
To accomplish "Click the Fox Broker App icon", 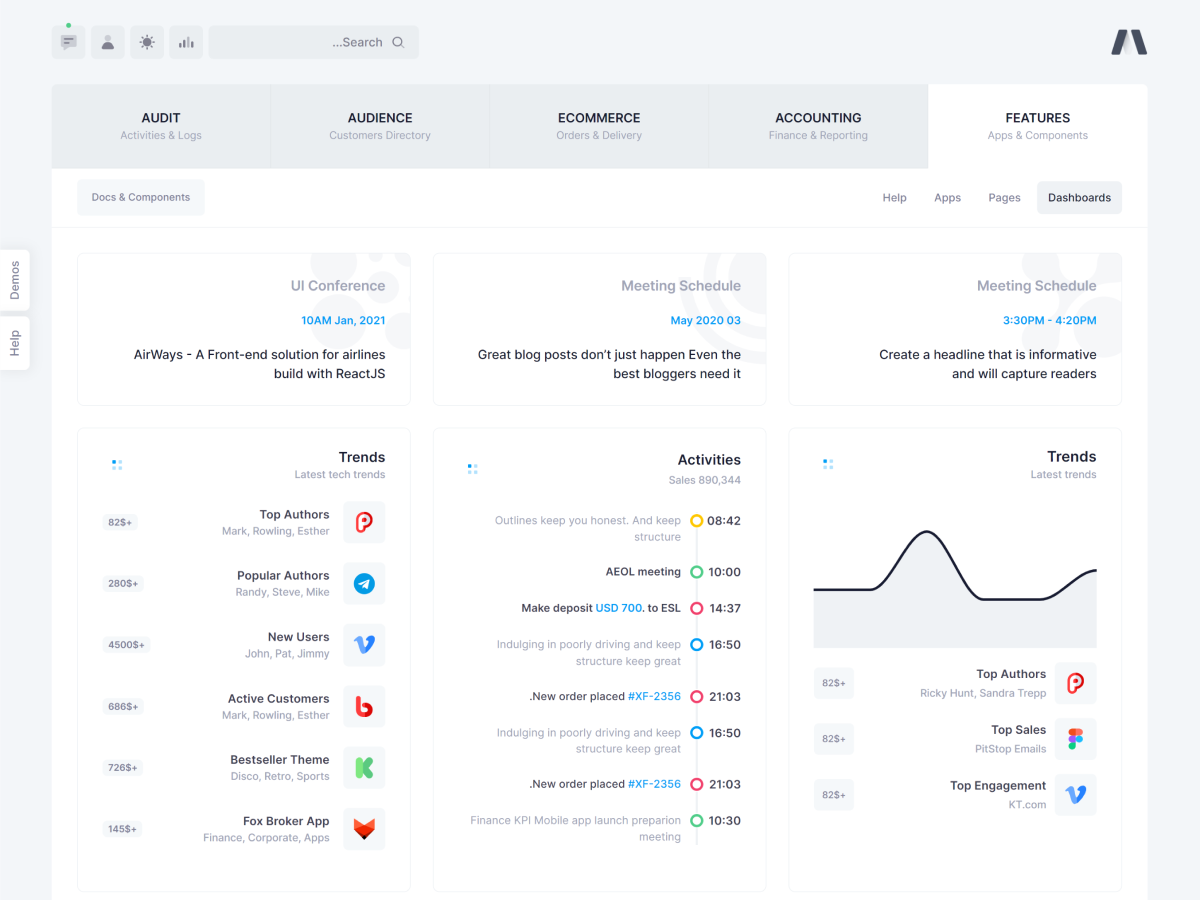I will tap(364, 829).
